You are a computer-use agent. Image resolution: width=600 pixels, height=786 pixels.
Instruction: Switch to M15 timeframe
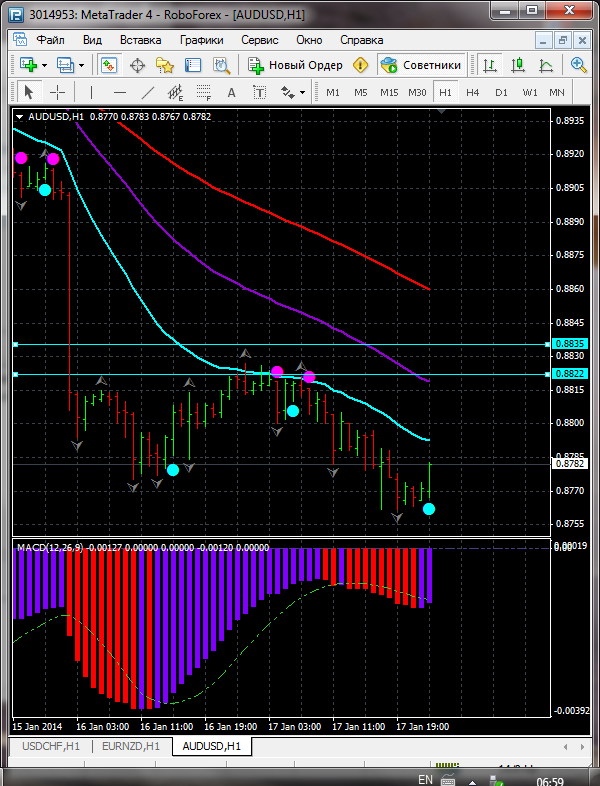389,93
